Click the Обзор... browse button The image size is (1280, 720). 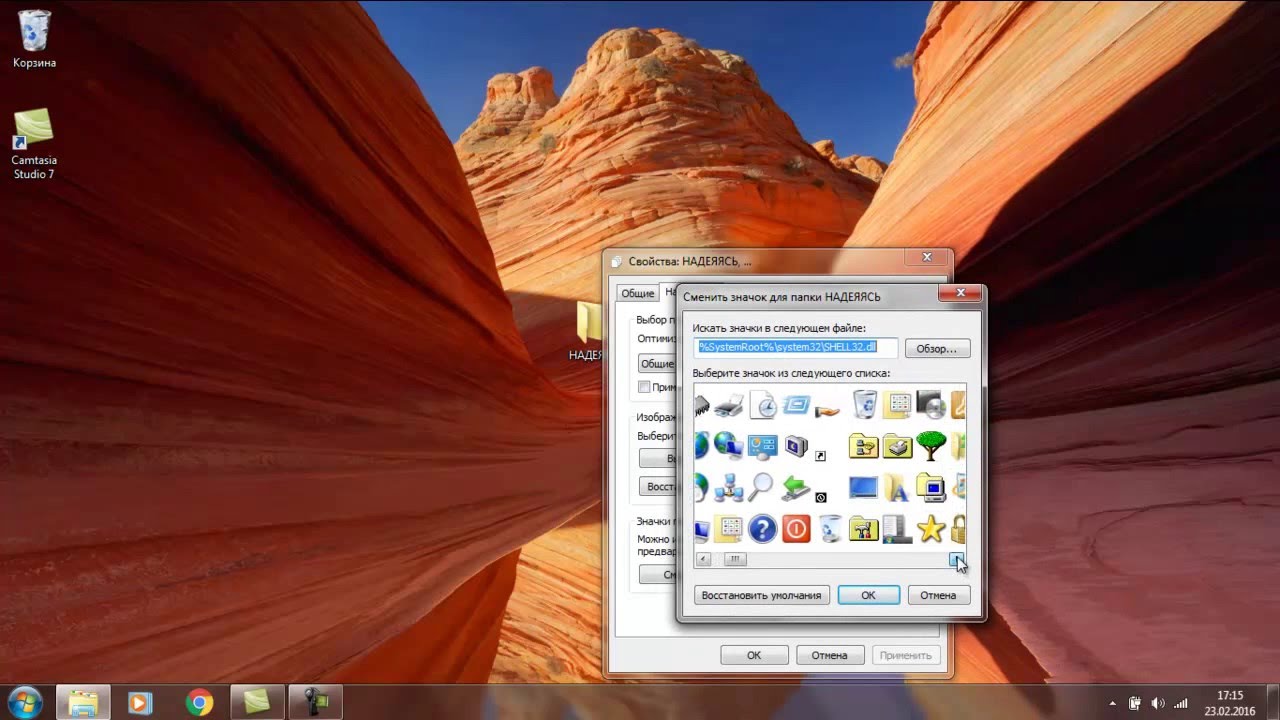tap(937, 349)
